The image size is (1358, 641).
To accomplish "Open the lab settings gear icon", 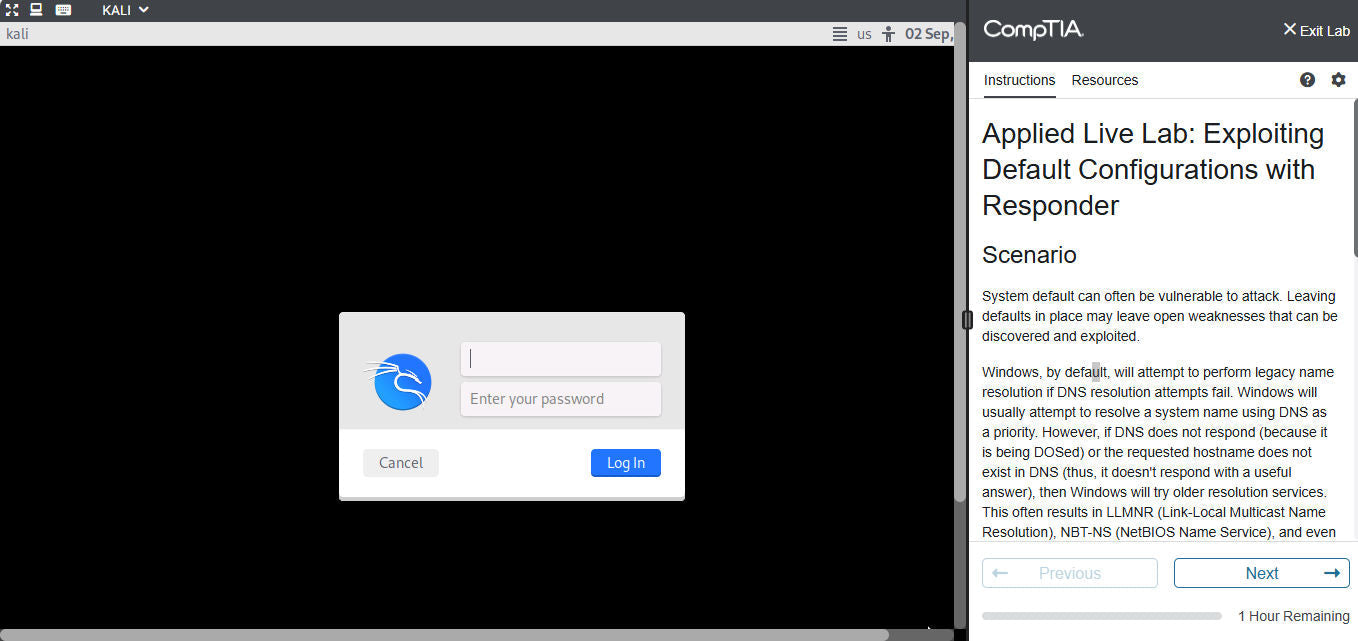I will (x=1339, y=79).
